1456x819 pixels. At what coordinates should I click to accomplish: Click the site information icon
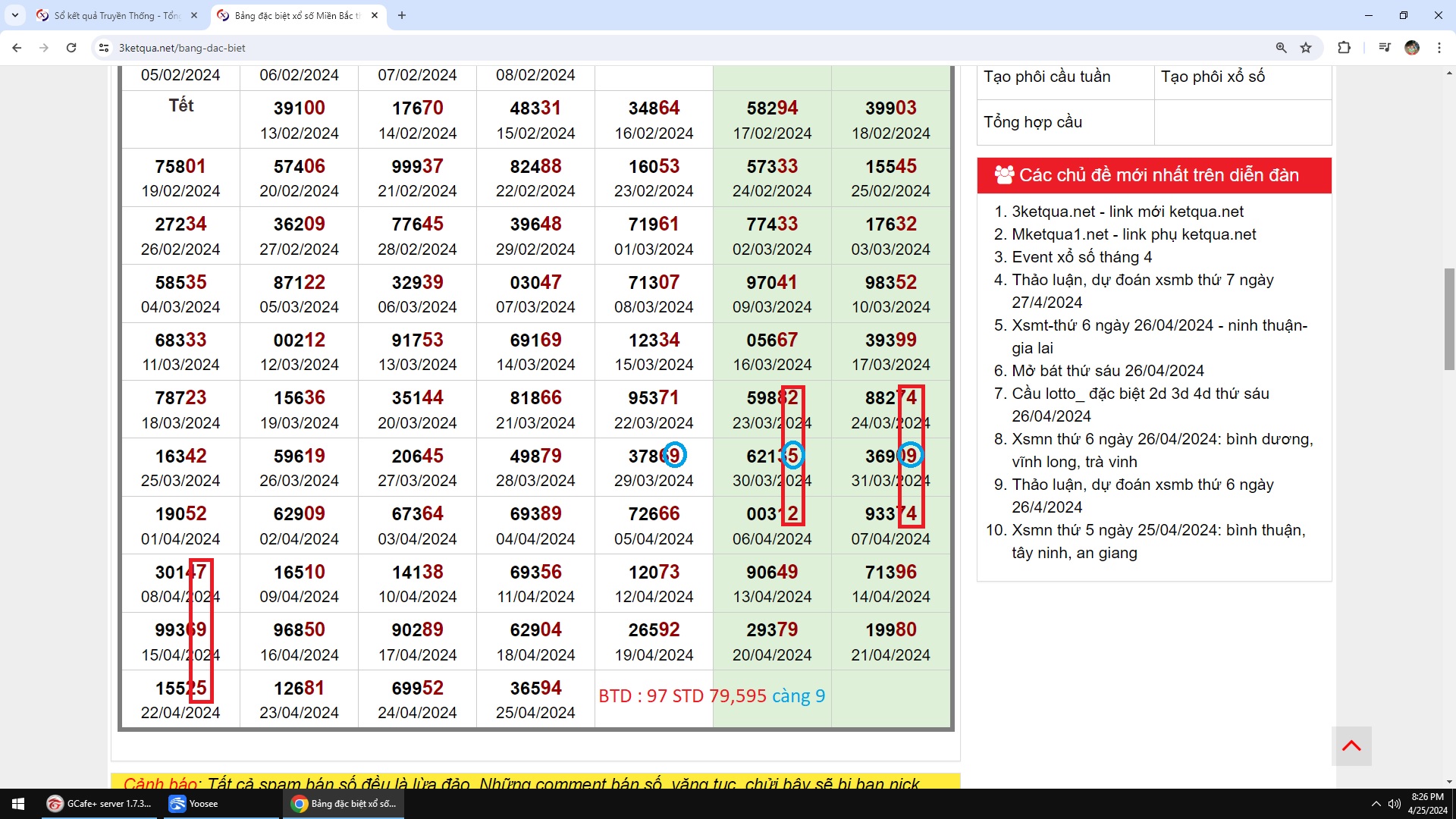pos(104,48)
